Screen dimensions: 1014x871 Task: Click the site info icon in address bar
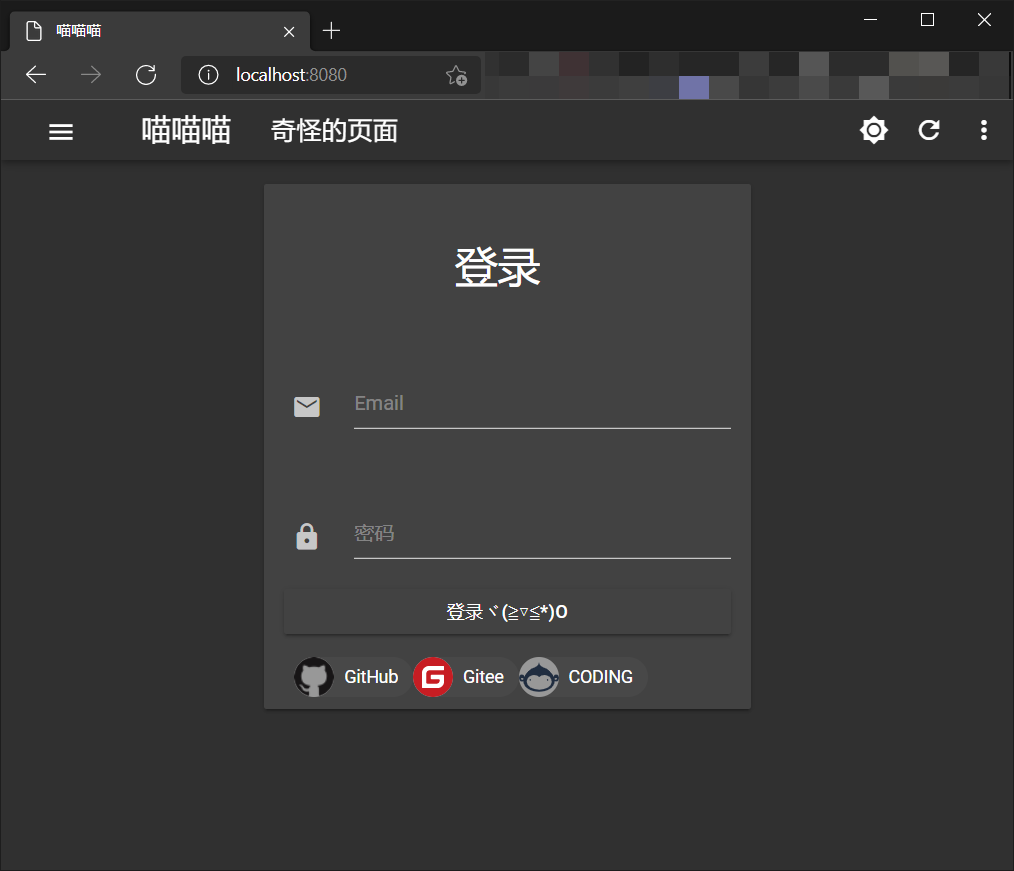coord(207,74)
